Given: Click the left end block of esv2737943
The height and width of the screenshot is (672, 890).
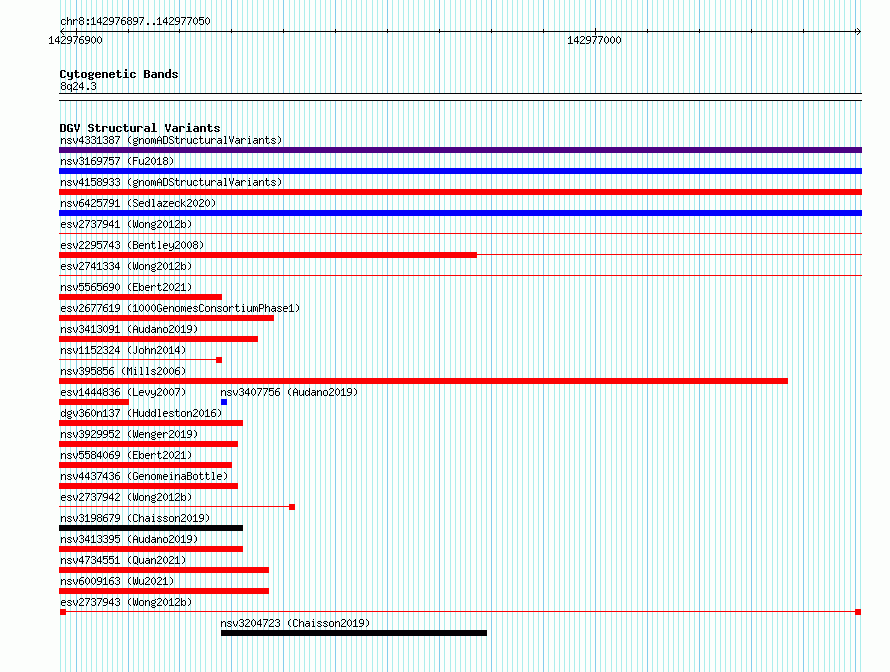Looking at the screenshot, I should tap(63, 612).
